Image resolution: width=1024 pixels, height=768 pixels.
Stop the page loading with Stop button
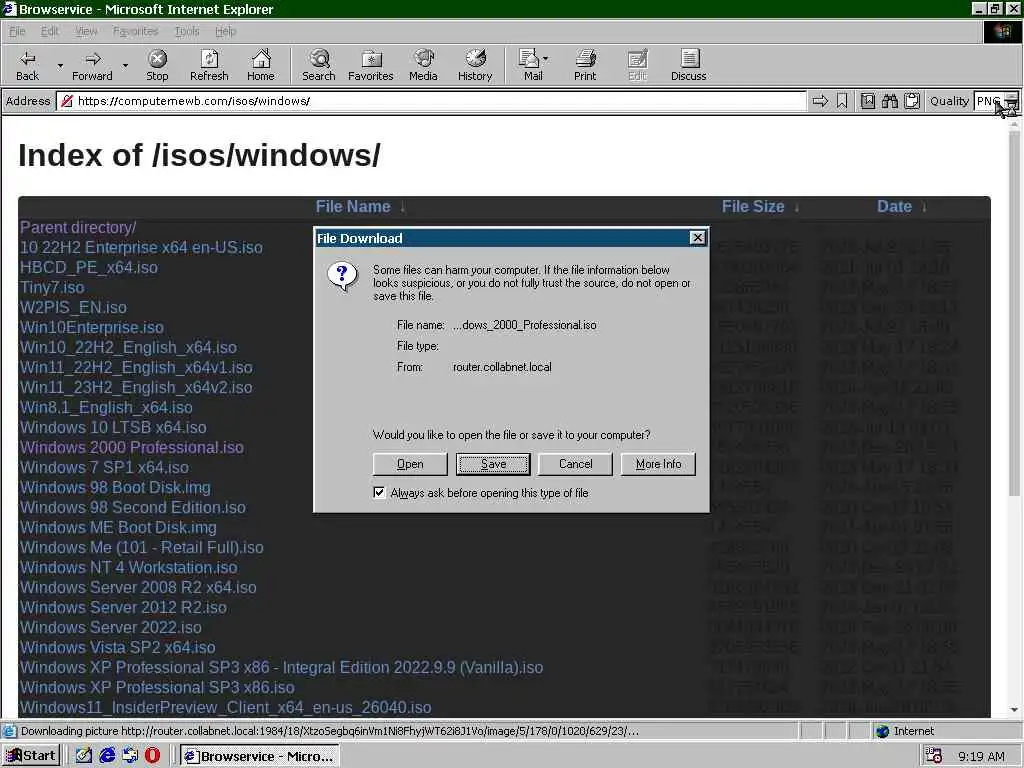157,65
